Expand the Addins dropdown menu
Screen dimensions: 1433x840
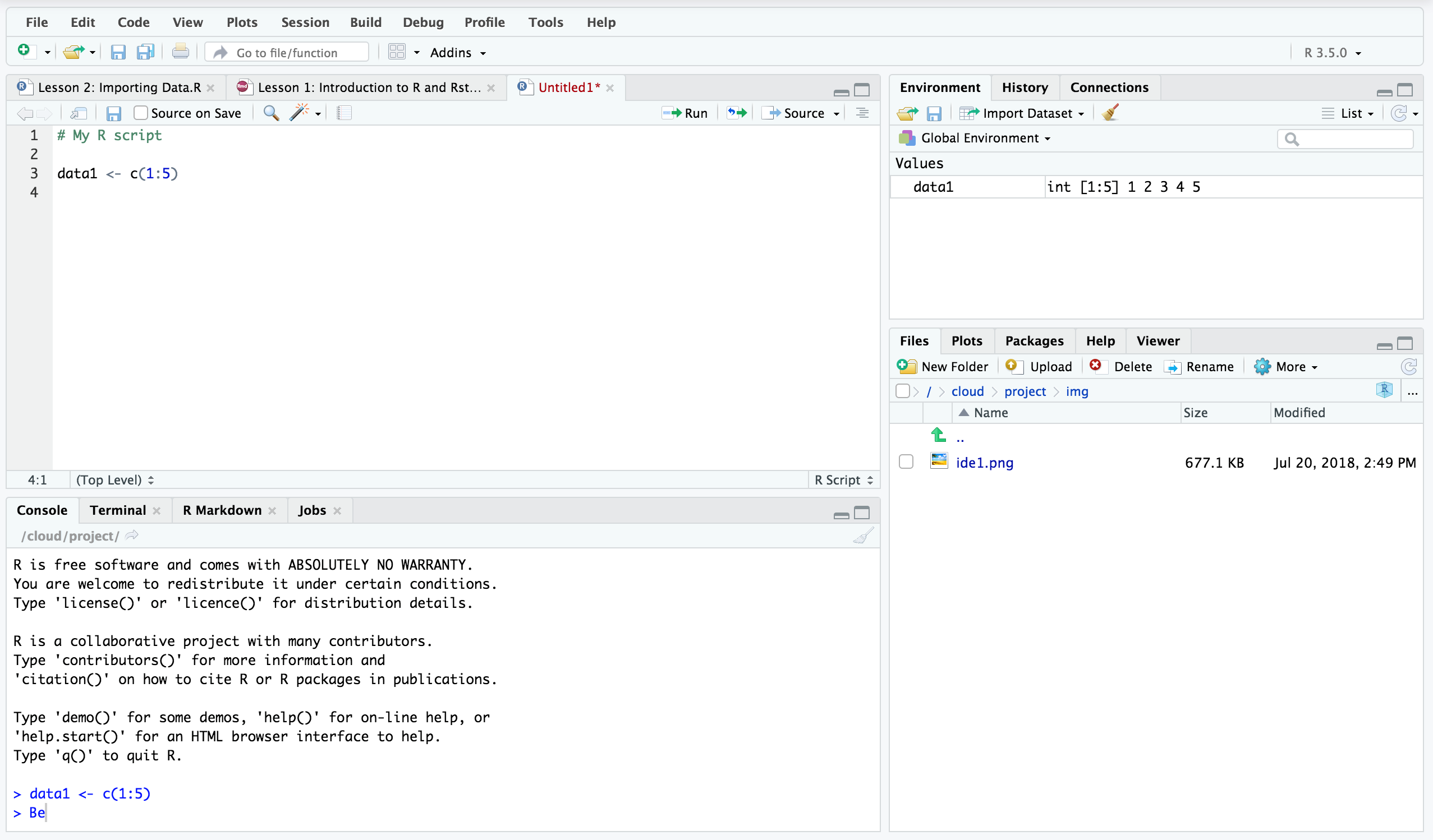pyautogui.click(x=456, y=52)
